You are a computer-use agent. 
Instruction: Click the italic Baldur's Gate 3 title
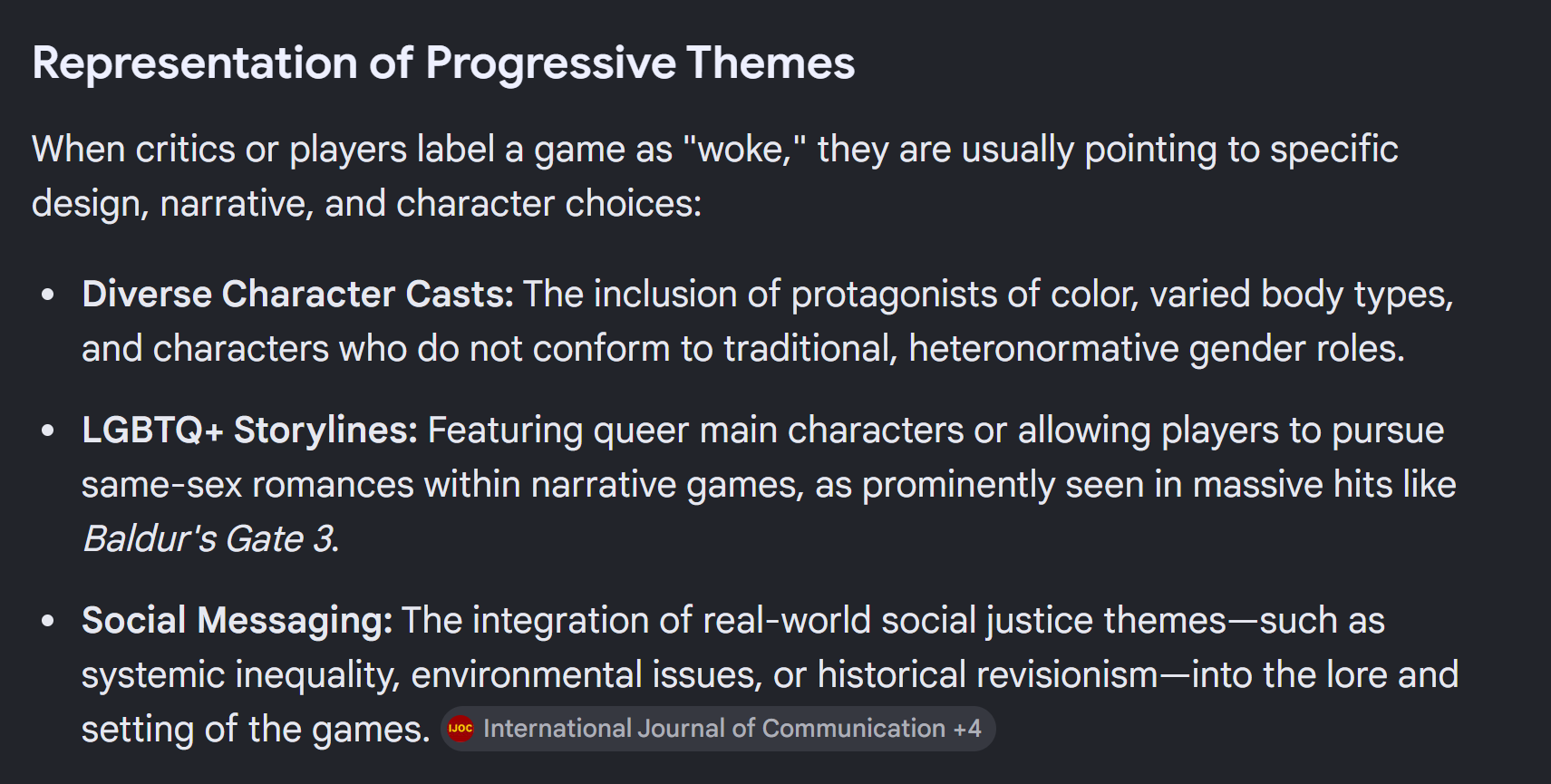210,539
